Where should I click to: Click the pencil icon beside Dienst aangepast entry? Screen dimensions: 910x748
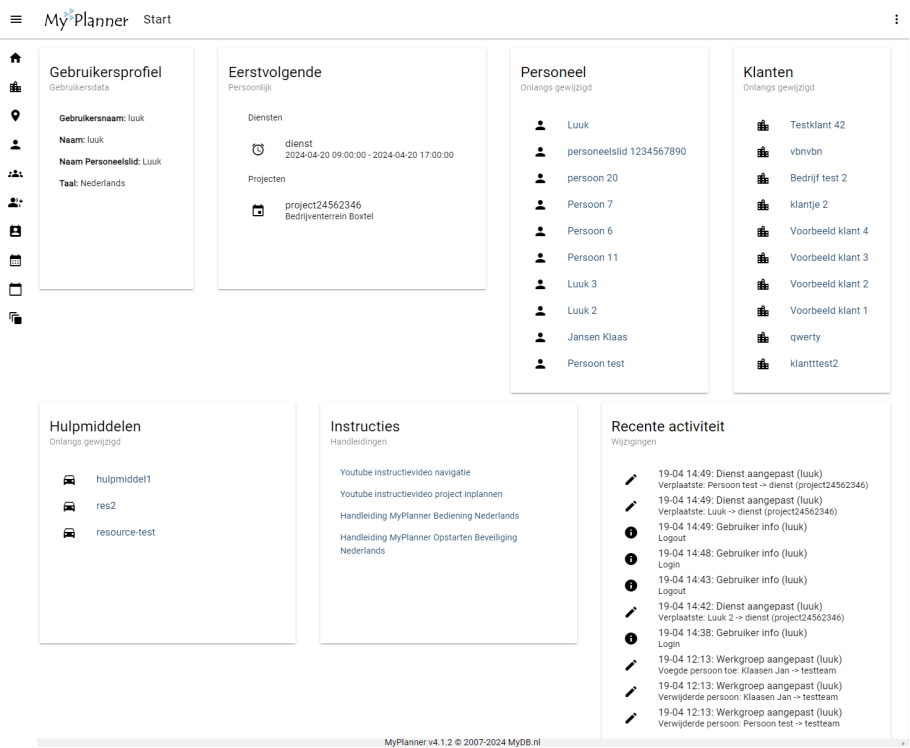click(x=631, y=480)
